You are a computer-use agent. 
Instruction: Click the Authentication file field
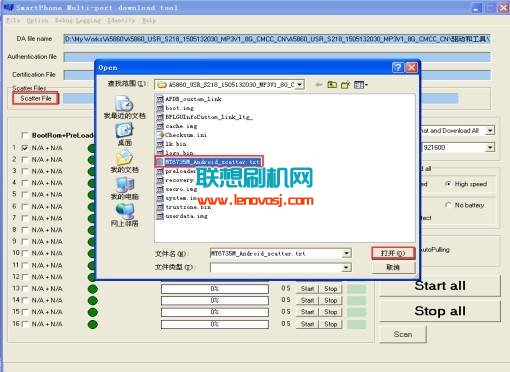(x=277, y=57)
